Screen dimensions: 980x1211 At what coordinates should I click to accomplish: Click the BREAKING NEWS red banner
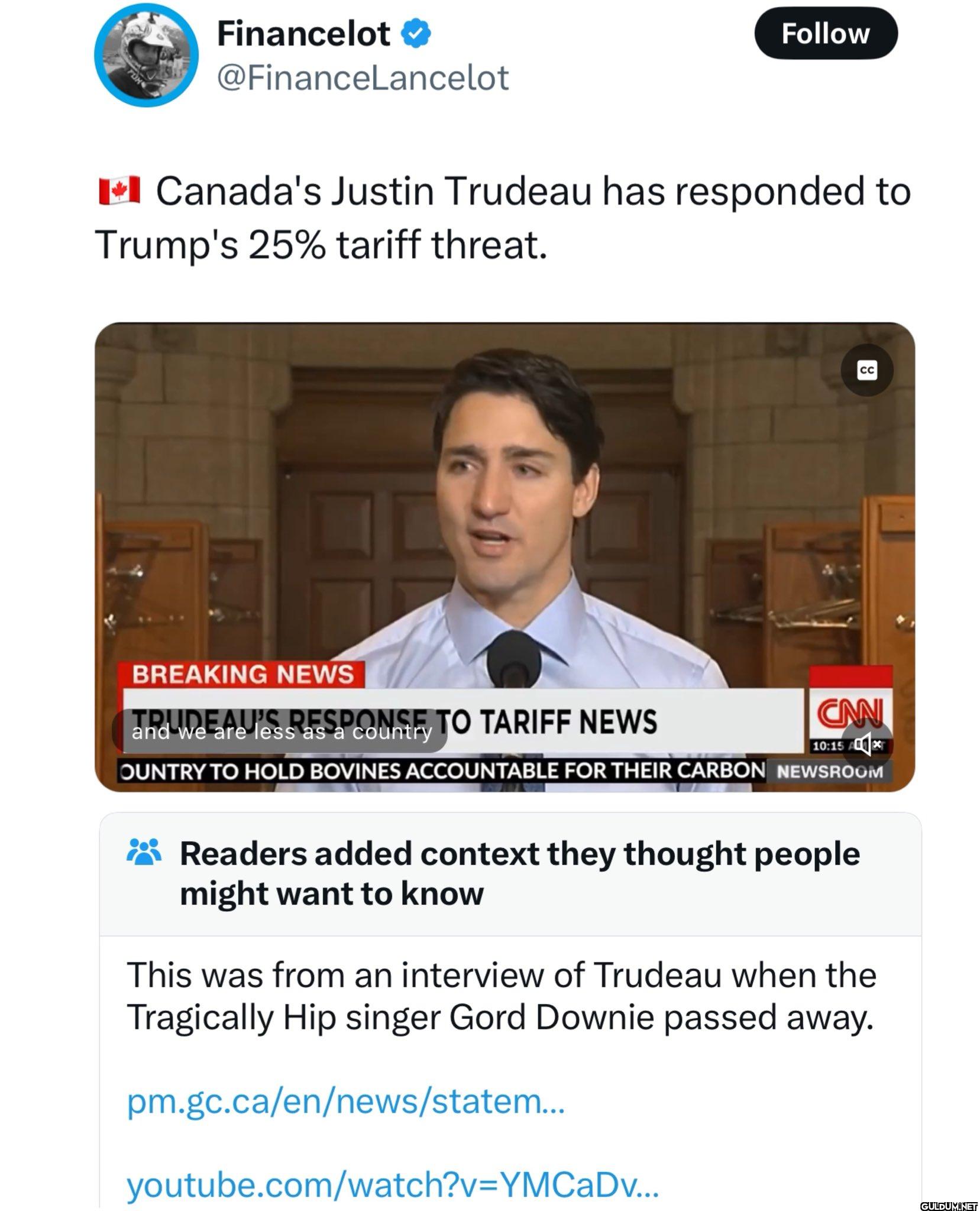click(x=241, y=674)
